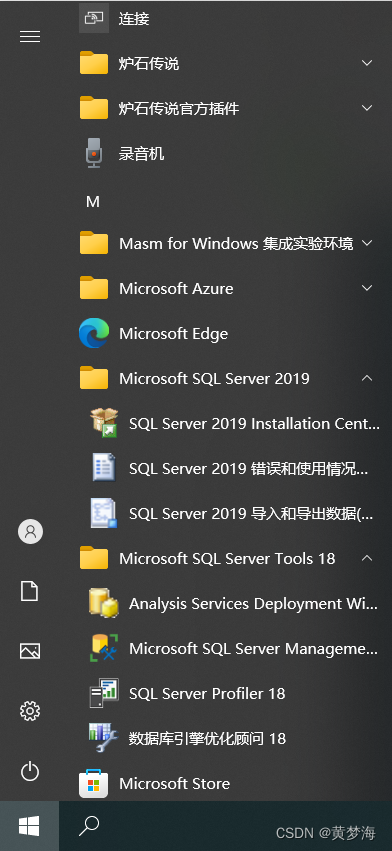Screen dimensions: 392x851
Task: Click the power button icon
Action: coord(30,771)
